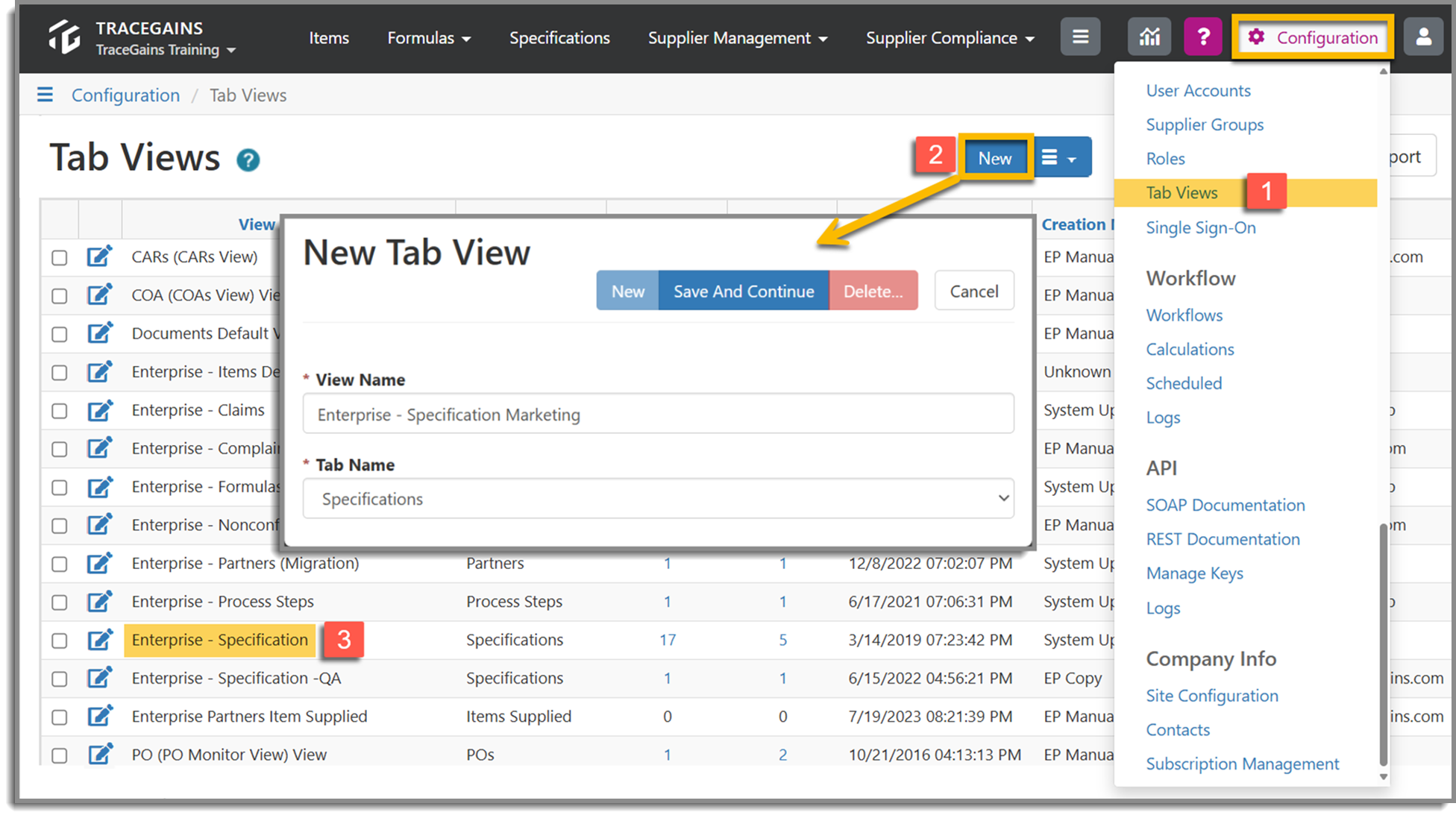Image resolution: width=1456 pixels, height=818 pixels.
Task: Edit the Documents Default row
Action: pyautogui.click(x=99, y=333)
